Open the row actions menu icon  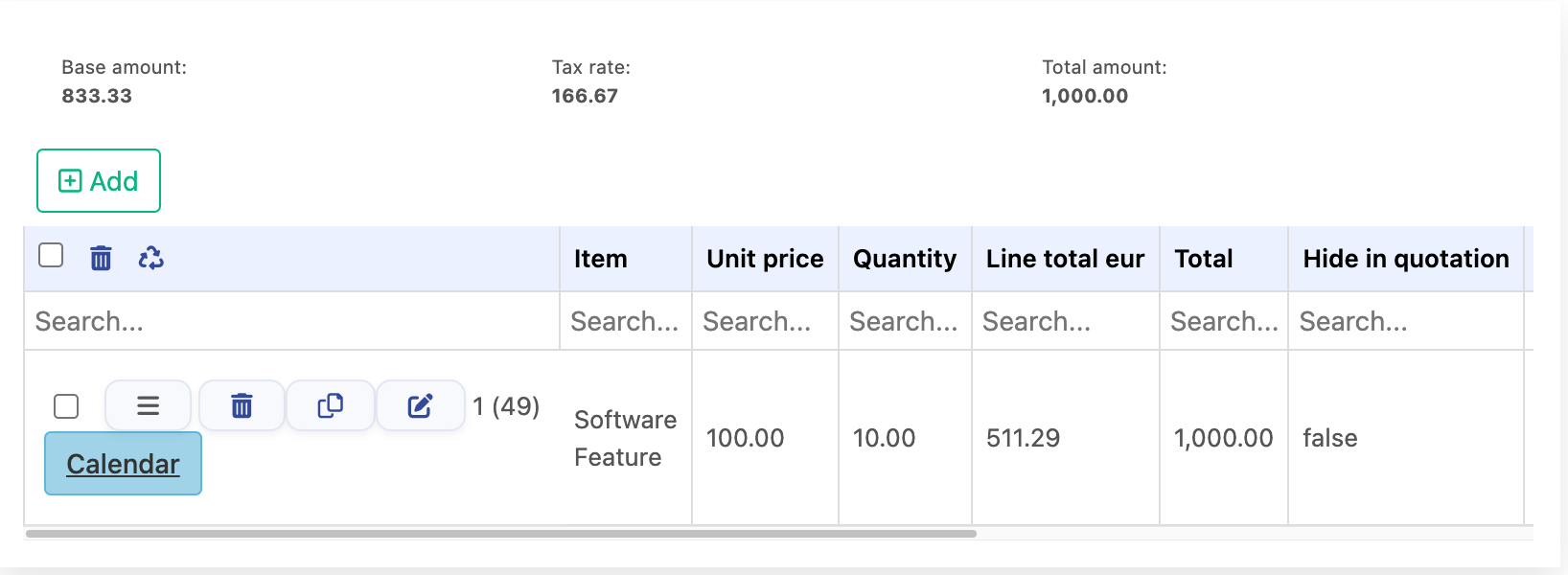pyautogui.click(x=148, y=405)
